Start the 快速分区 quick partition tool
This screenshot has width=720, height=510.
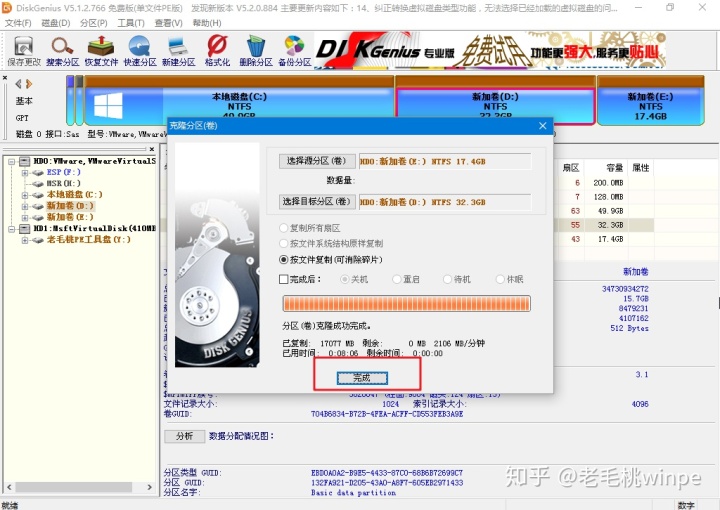pyautogui.click(x=140, y=50)
